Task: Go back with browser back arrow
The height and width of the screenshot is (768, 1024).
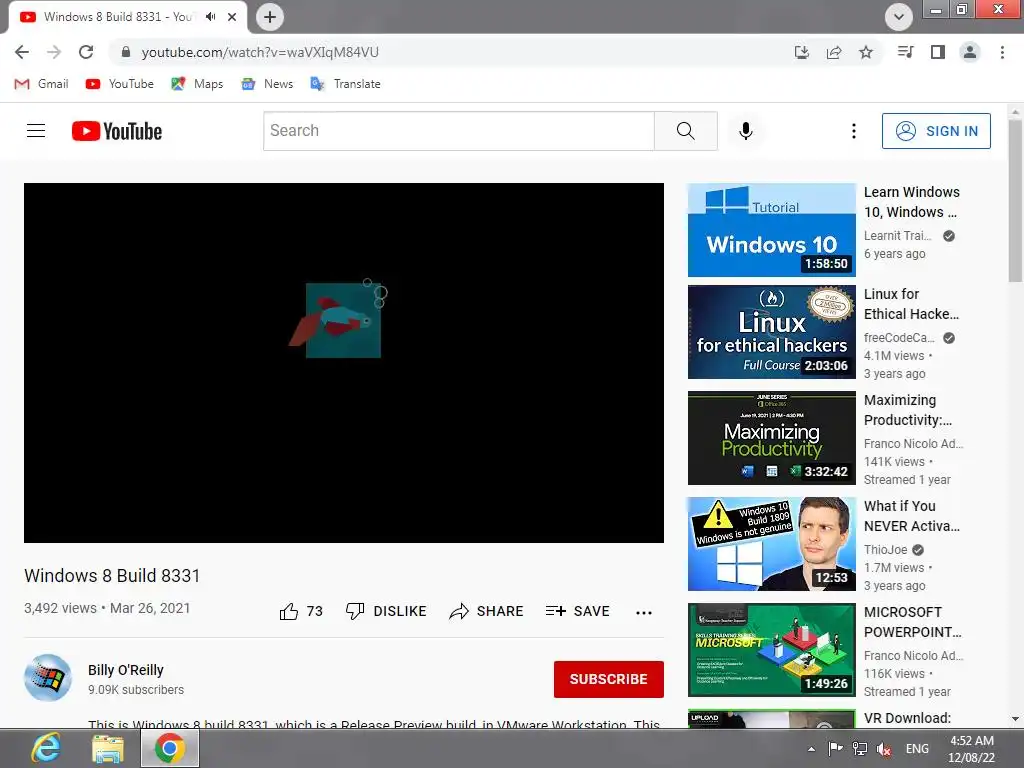Action: 22,52
